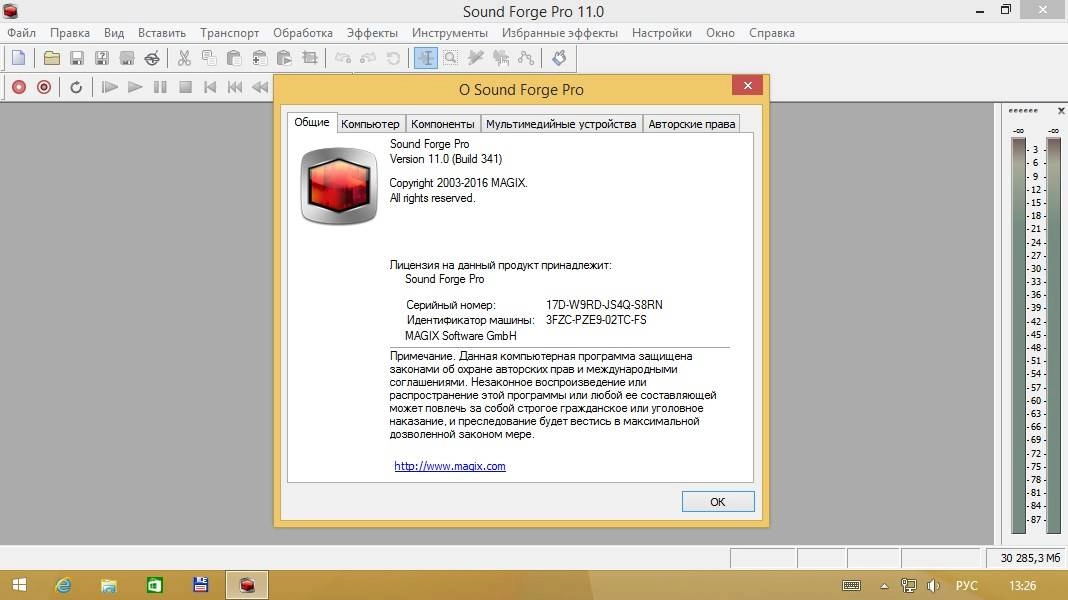
Task: Click the second red record-arm button
Action: [x=44, y=87]
